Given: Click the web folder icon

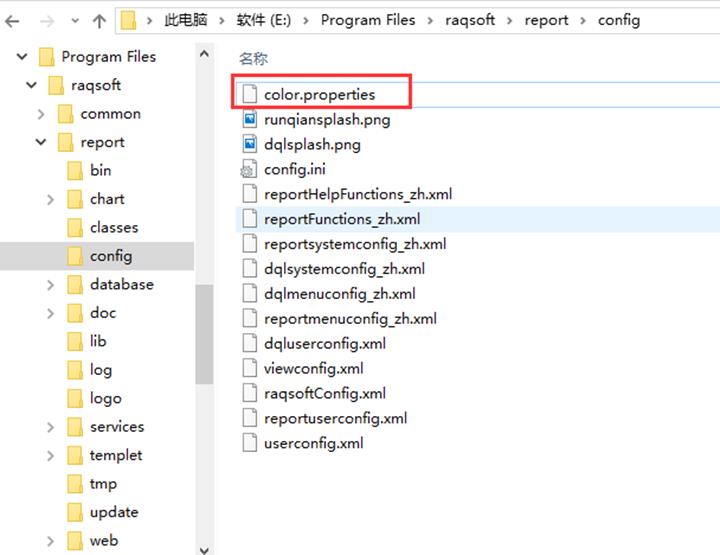Looking at the screenshot, I should (x=75, y=541).
